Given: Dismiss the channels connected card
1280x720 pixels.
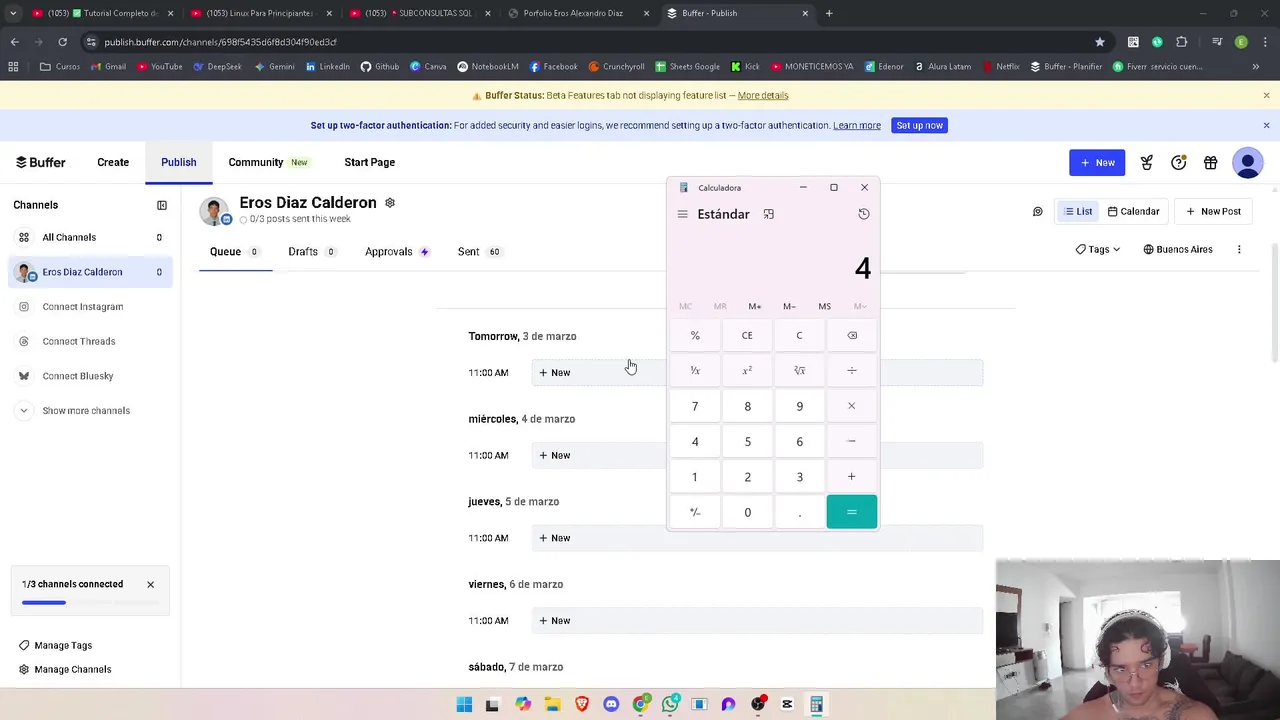Looking at the screenshot, I should [151, 584].
